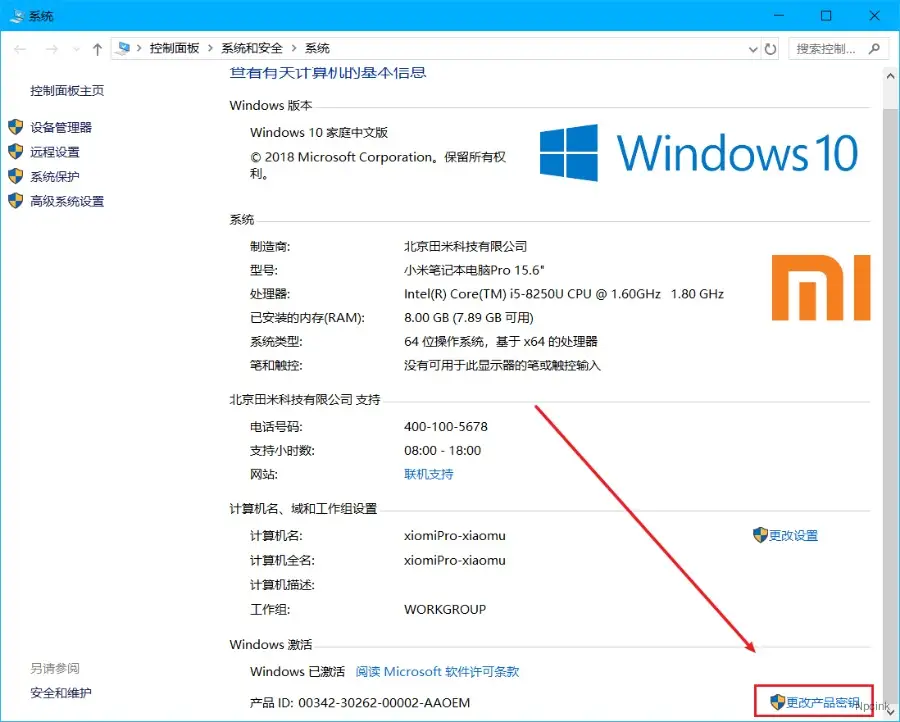Click shield icon next to 远程设置
Viewport: 900px width, 722px height.
(x=15, y=152)
